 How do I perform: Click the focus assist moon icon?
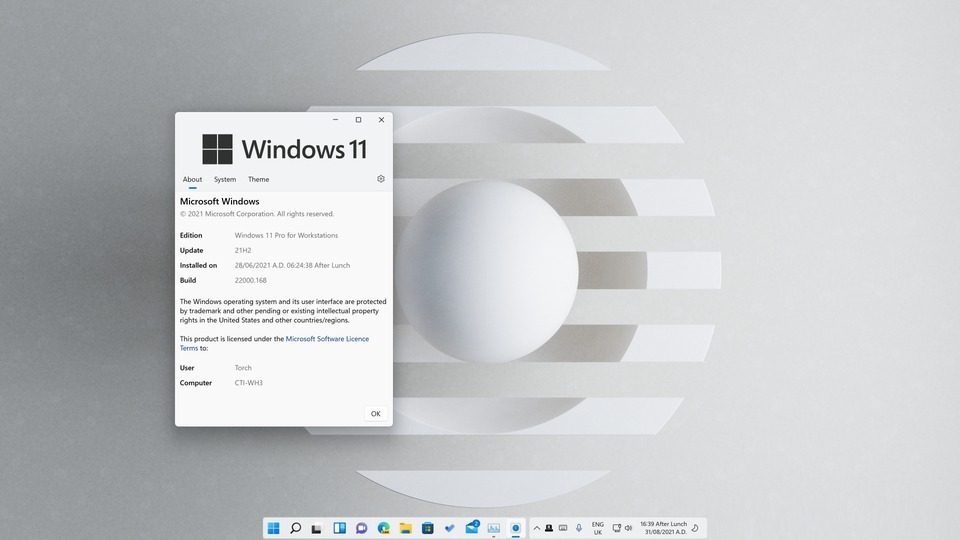pos(696,528)
